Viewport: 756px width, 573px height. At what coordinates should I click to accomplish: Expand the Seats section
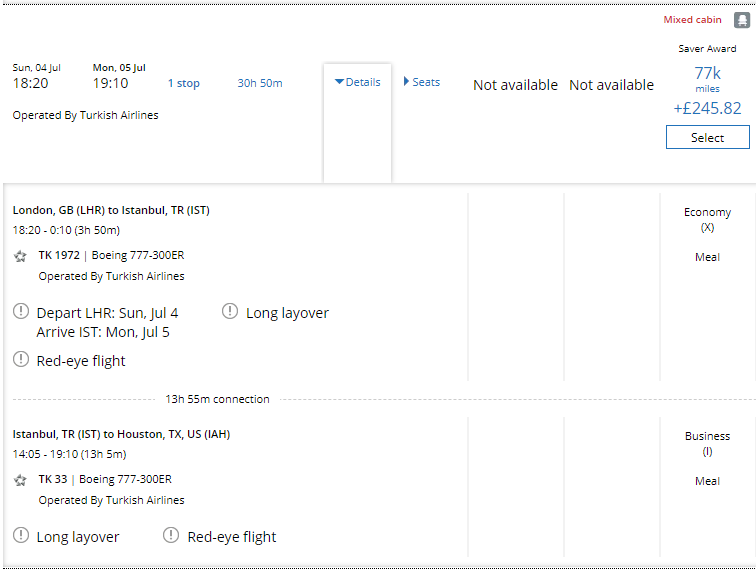coord(421,82)
